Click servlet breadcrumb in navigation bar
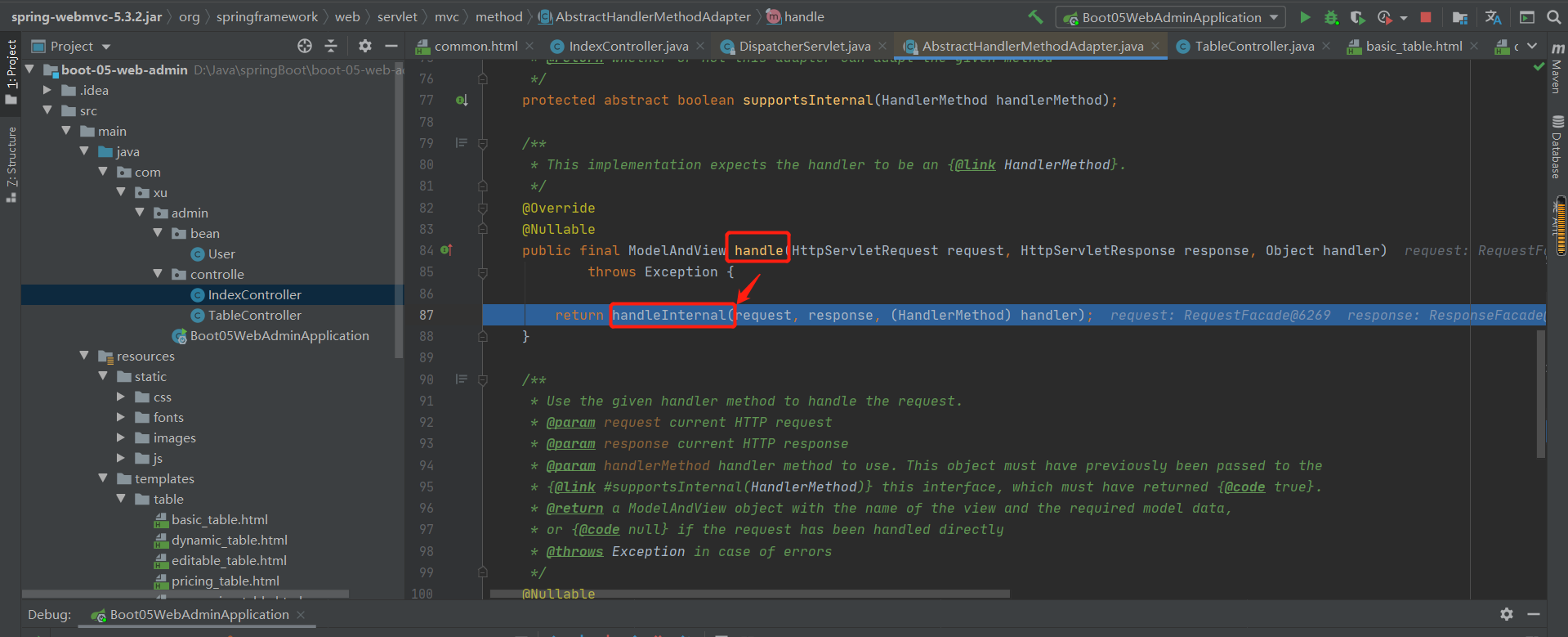 397,17
